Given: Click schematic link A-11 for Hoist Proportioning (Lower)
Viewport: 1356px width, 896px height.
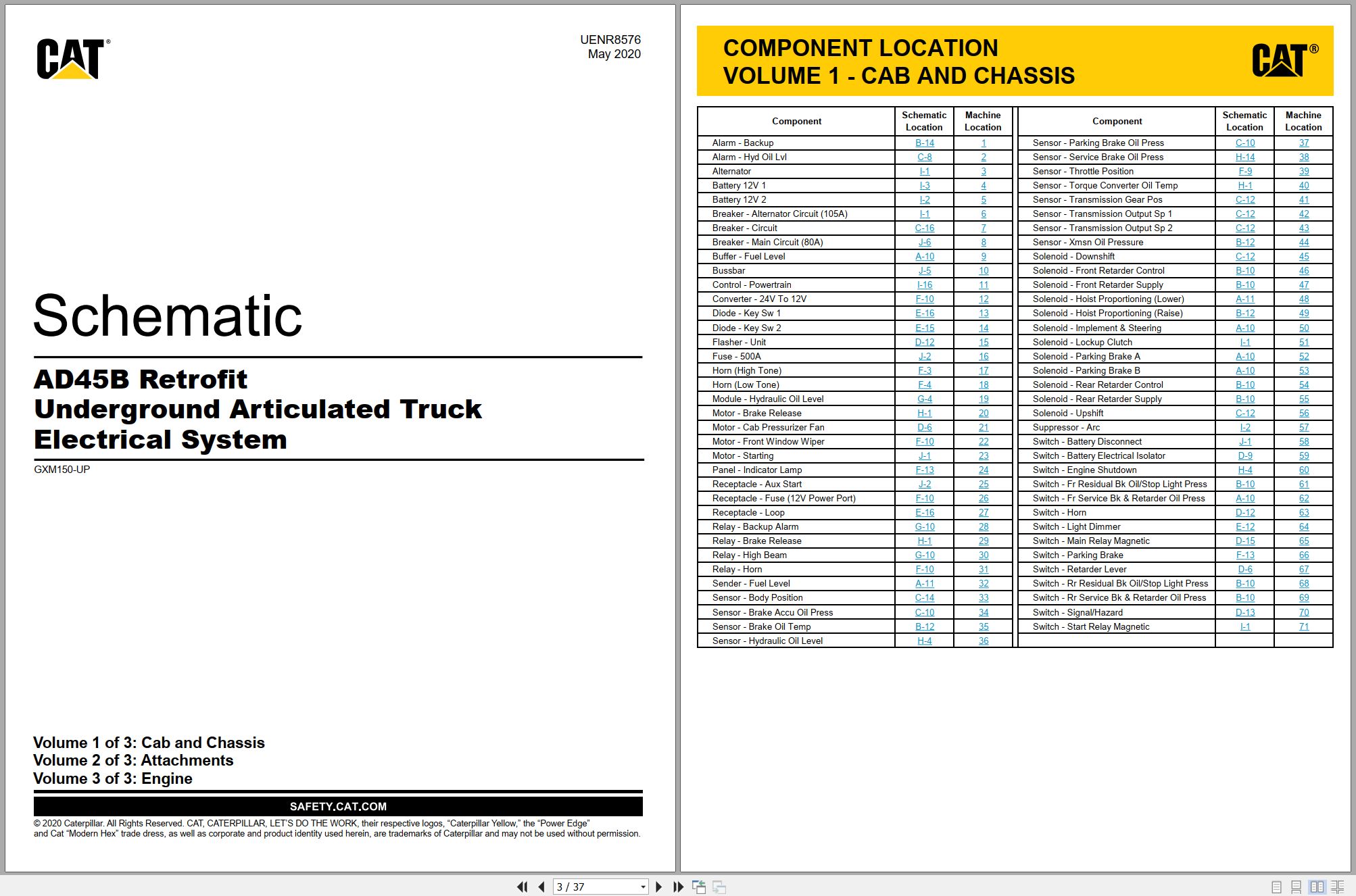Looking at the screenshot, I should (x=1244, y=299).
